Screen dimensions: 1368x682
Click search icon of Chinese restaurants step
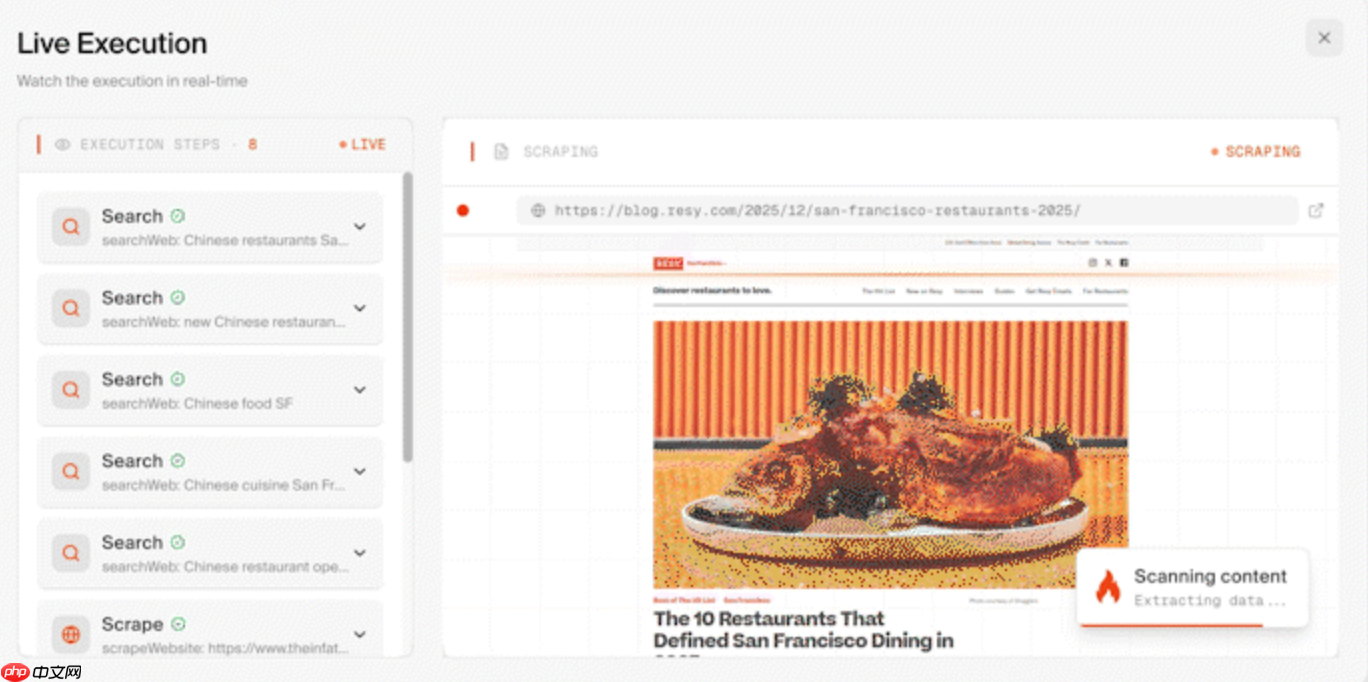(x=71, y=227)
